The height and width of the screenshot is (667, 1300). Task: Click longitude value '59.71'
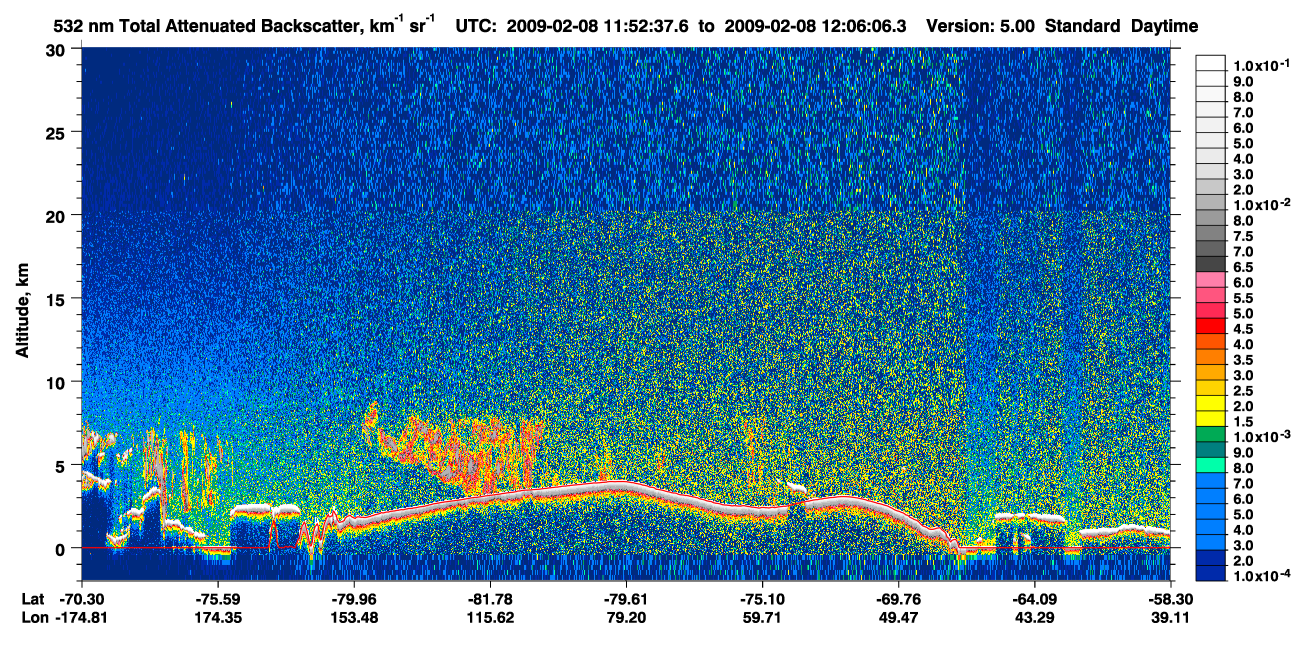(762, 617)
